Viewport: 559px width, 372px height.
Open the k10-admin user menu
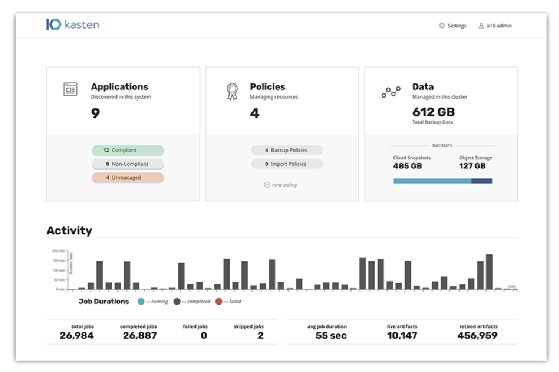495,26
